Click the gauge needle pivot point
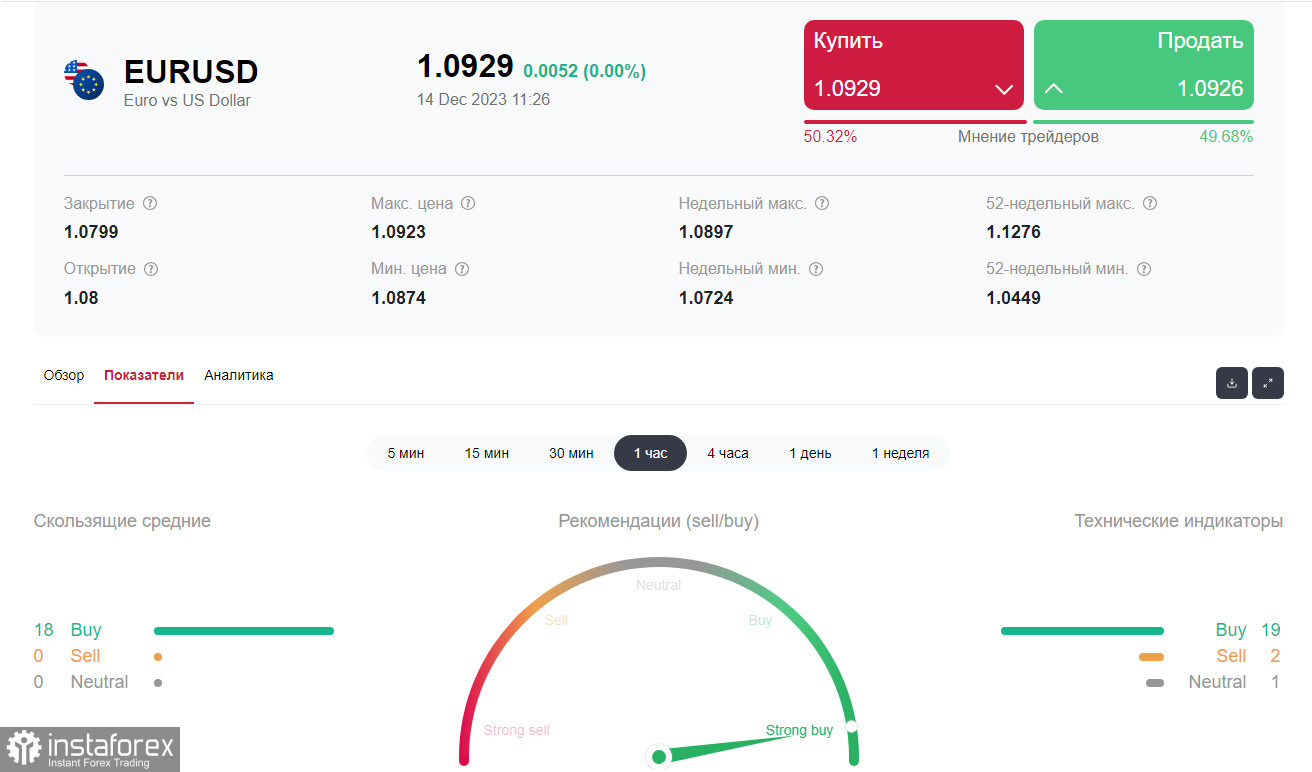The image size is (1312, 772). click(659, 757)
